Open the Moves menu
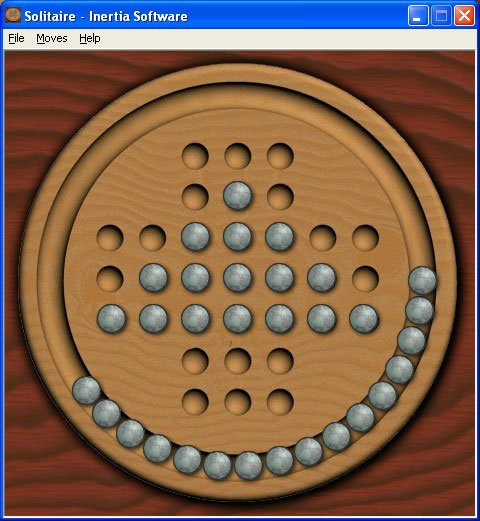The width and height of the screenshot is (480, 521). pyautogui.click(x=52, y=39)
